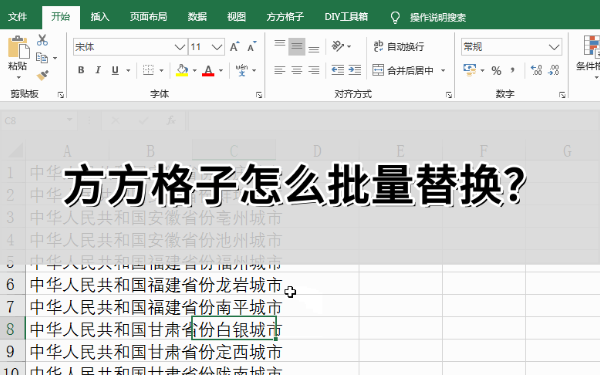The height and width of the screenshot is (375, 600).
Task: Click Merge and Center 合并后居中
Action: [404, 70]
